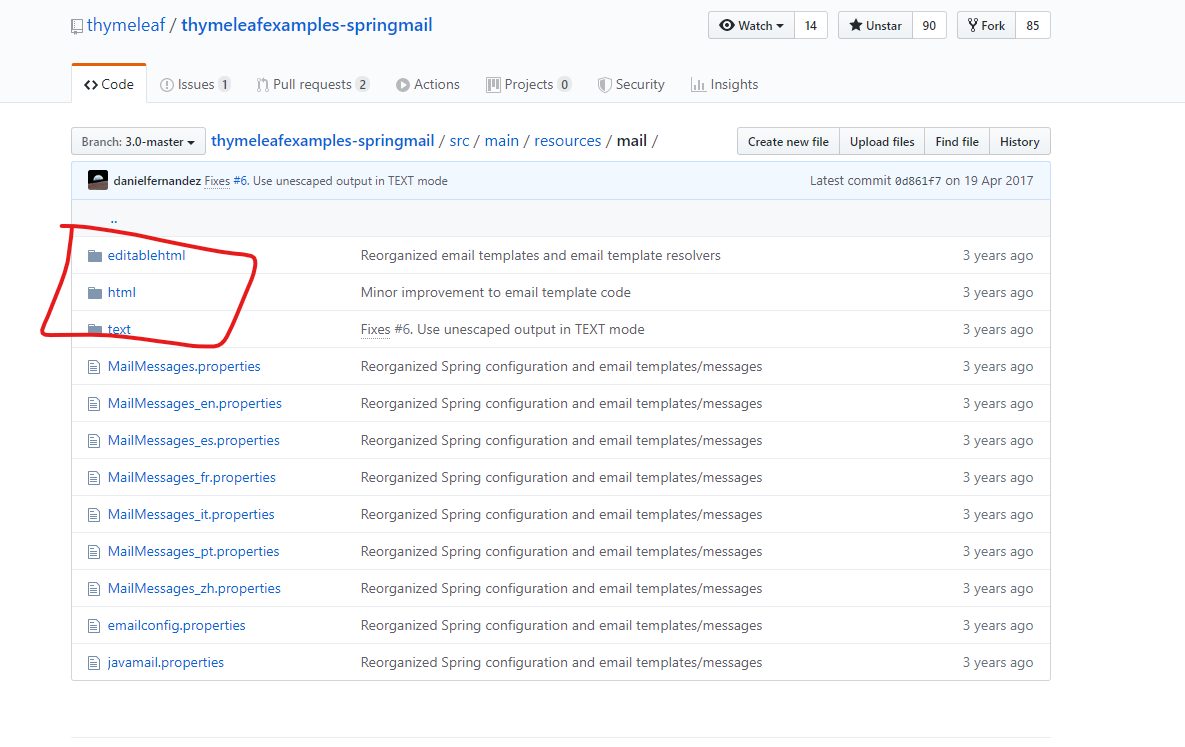1185x747 pixels.
Task: Open the thymeleafexamples-springmail title link
Action: pos(307,25)
